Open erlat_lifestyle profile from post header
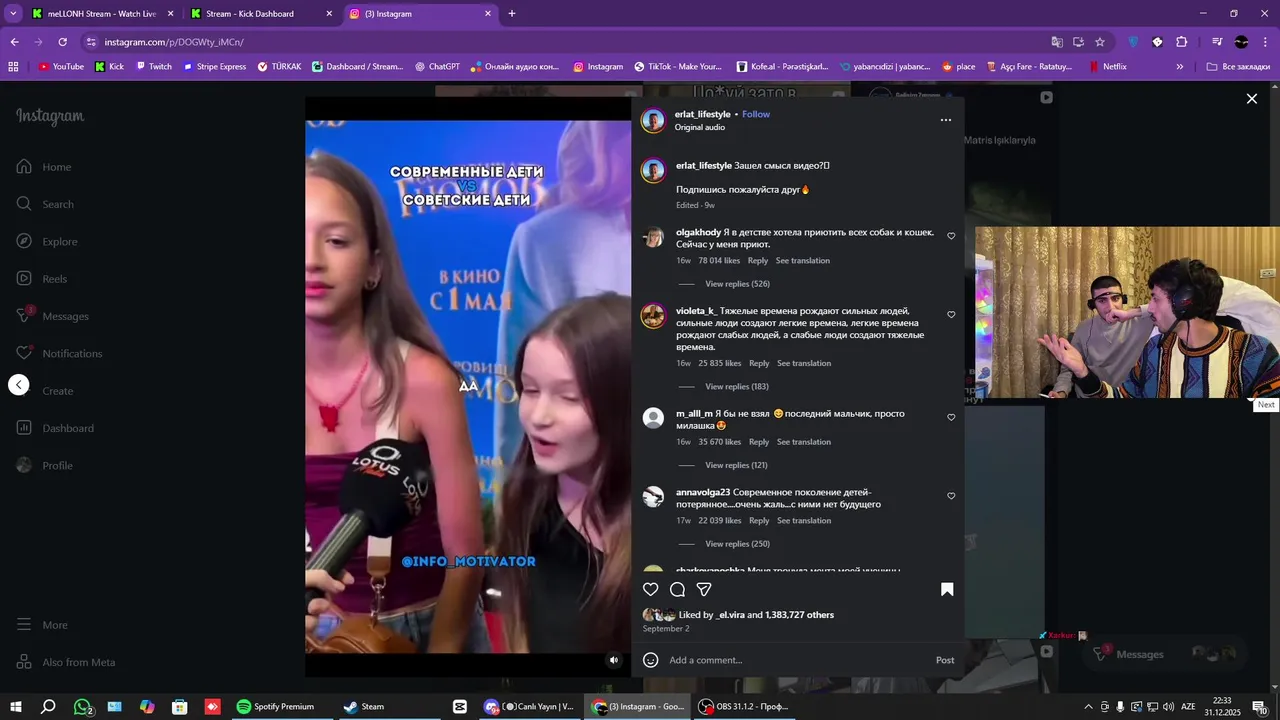The image size is (1280, 720). coord(702,114)
